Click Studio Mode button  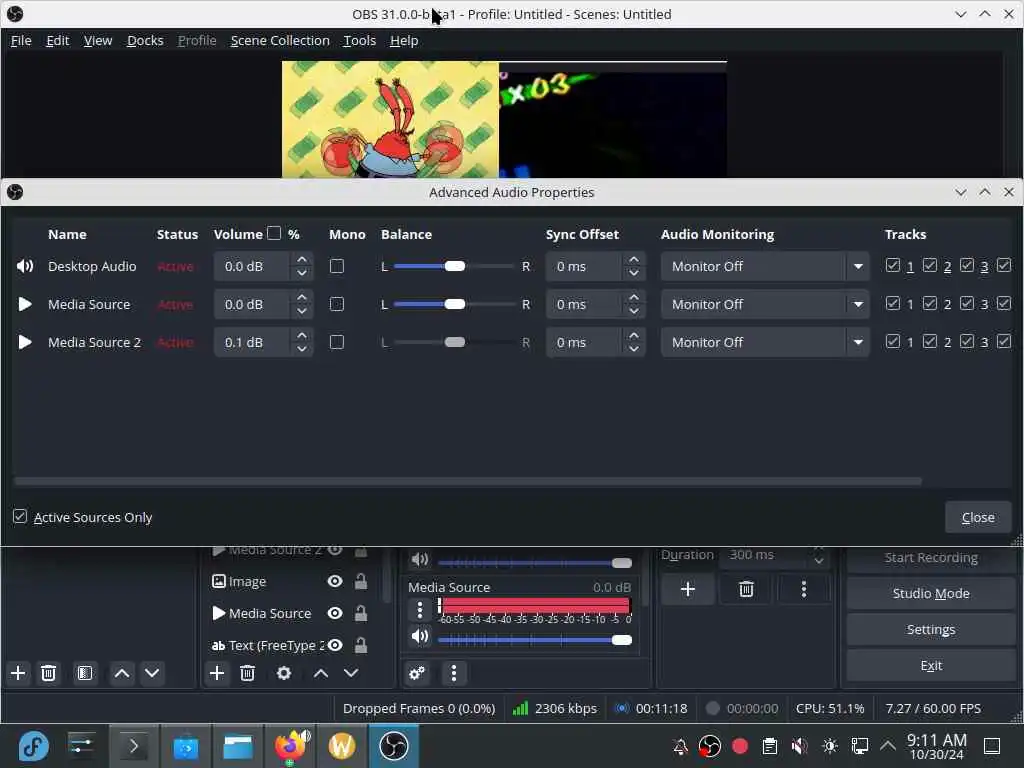(x=931, y=593)
